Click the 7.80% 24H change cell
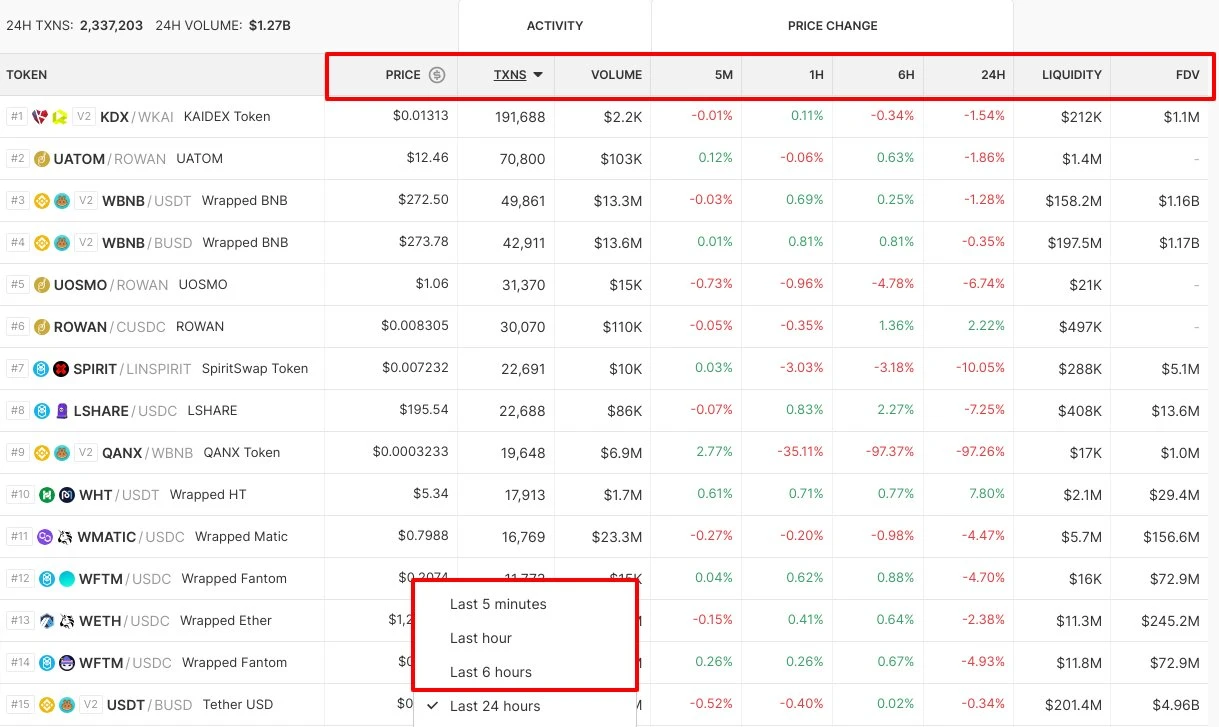Screen dimensions: 1219x727 click(x=985, y=495)
